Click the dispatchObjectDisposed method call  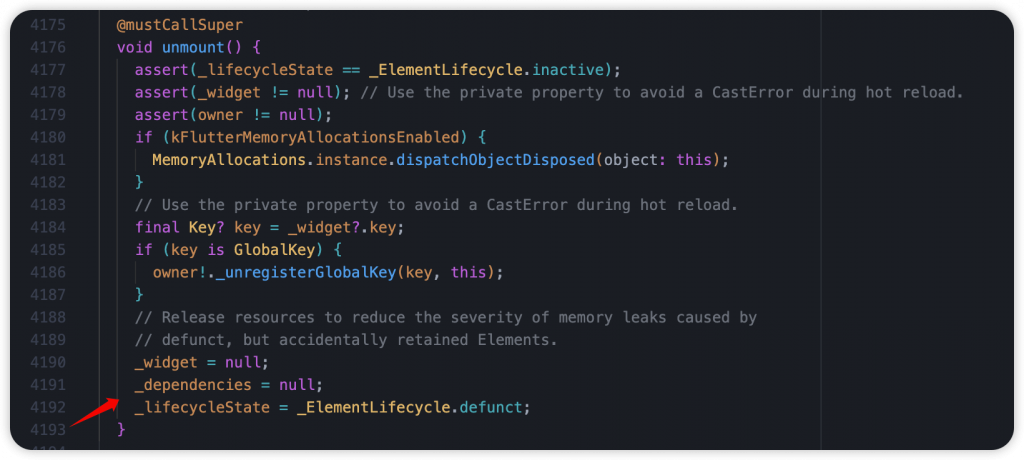tap(494, 159)
